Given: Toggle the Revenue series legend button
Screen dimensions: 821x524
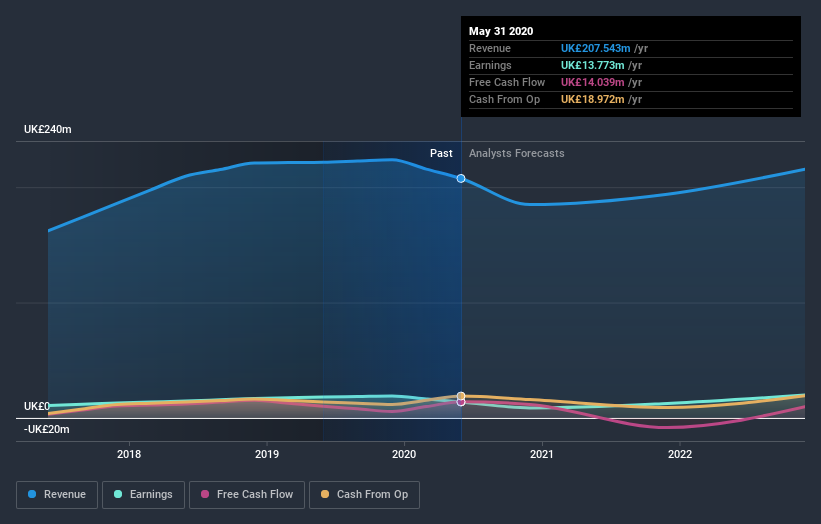Looking at the screenshot, I should pos(57,495).
